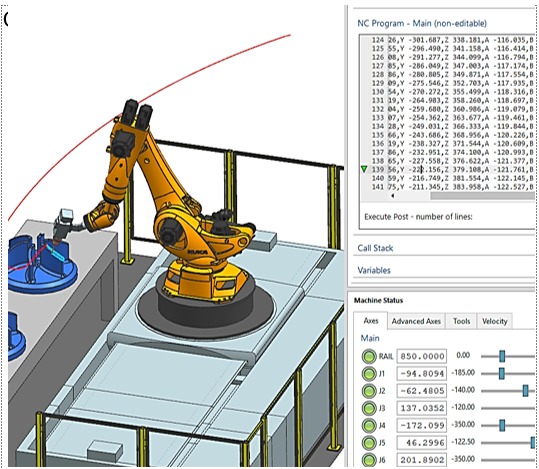Click the J6 axis status light
Viewport: 539px width, 469px height.
click(x=369, y=460)
